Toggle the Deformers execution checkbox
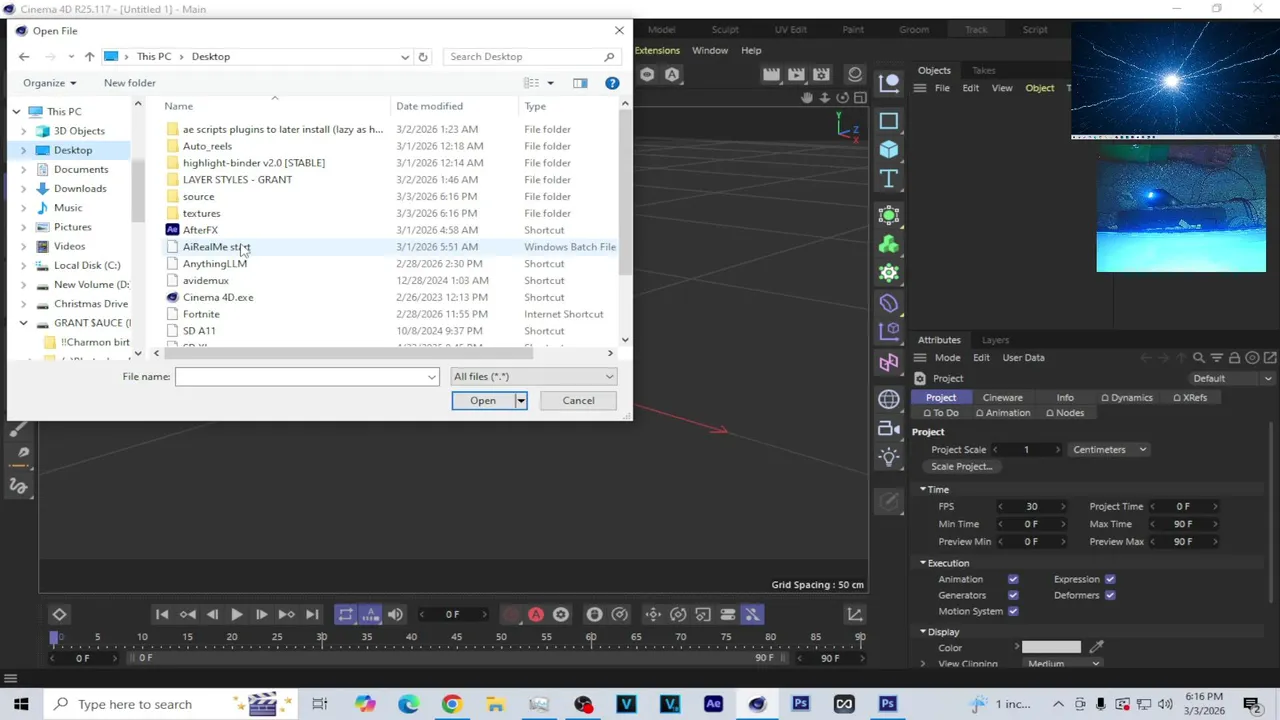 point(1110,595)
